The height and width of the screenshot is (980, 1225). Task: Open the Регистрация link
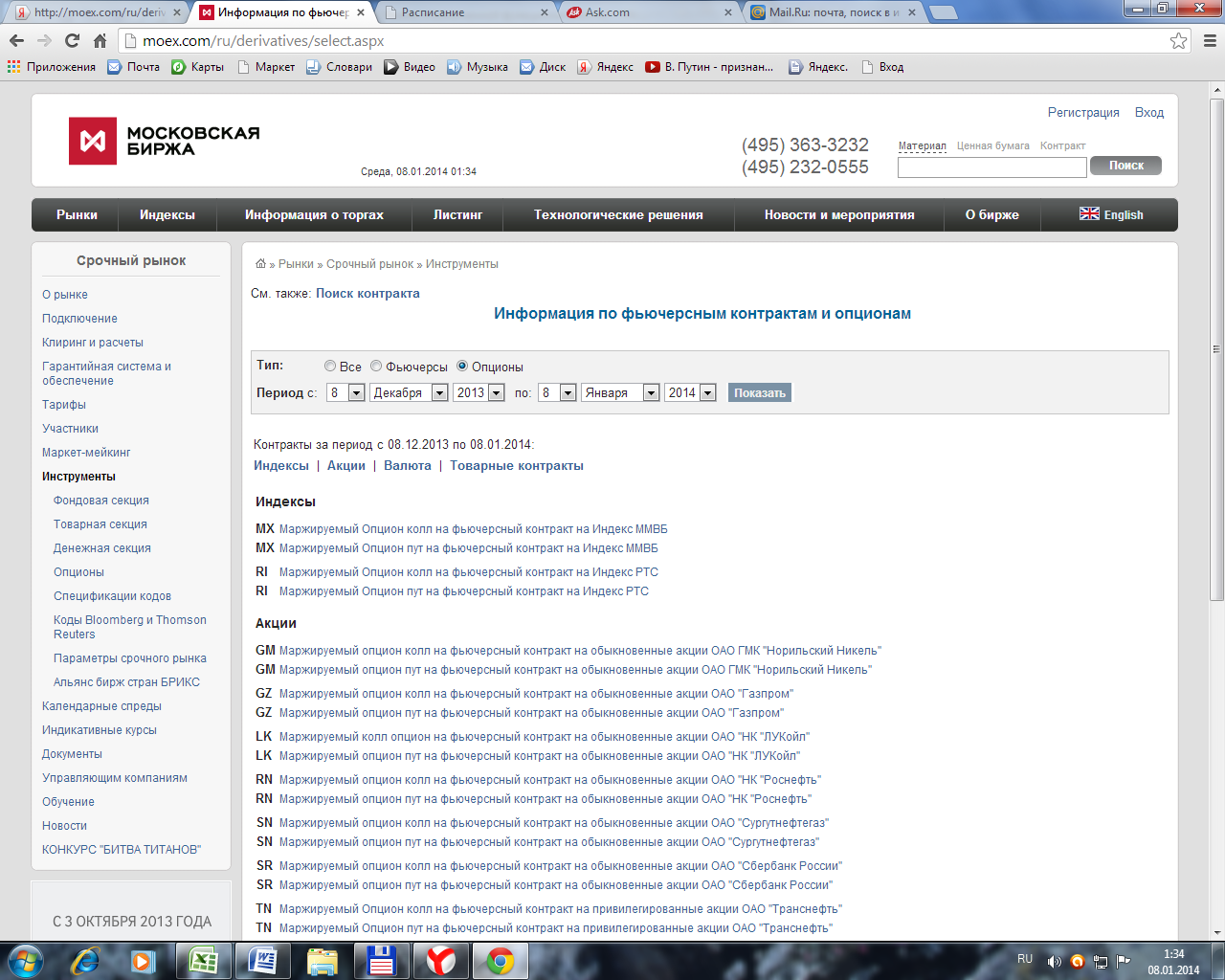pos(1083,112)
